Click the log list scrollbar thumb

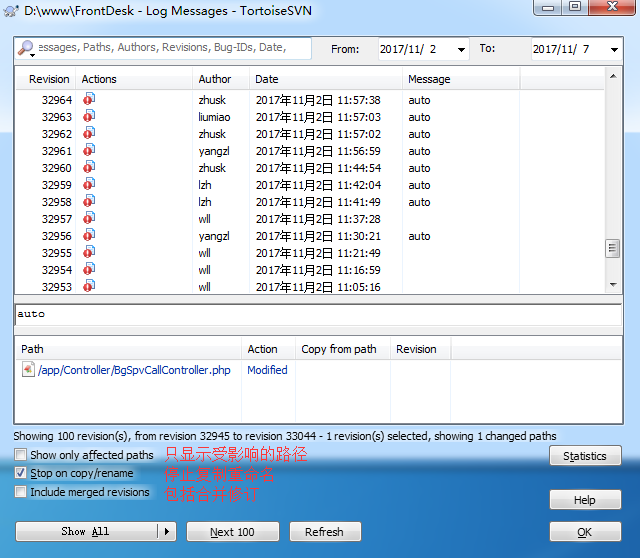pos(612,248)
